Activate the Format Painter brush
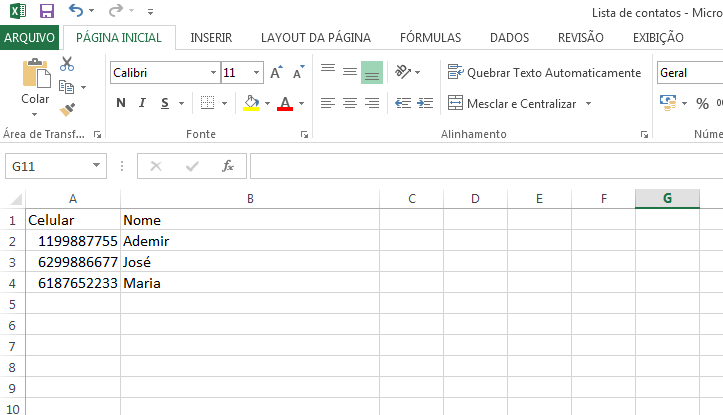Screen dimensions: 723x415 (67, 110)
